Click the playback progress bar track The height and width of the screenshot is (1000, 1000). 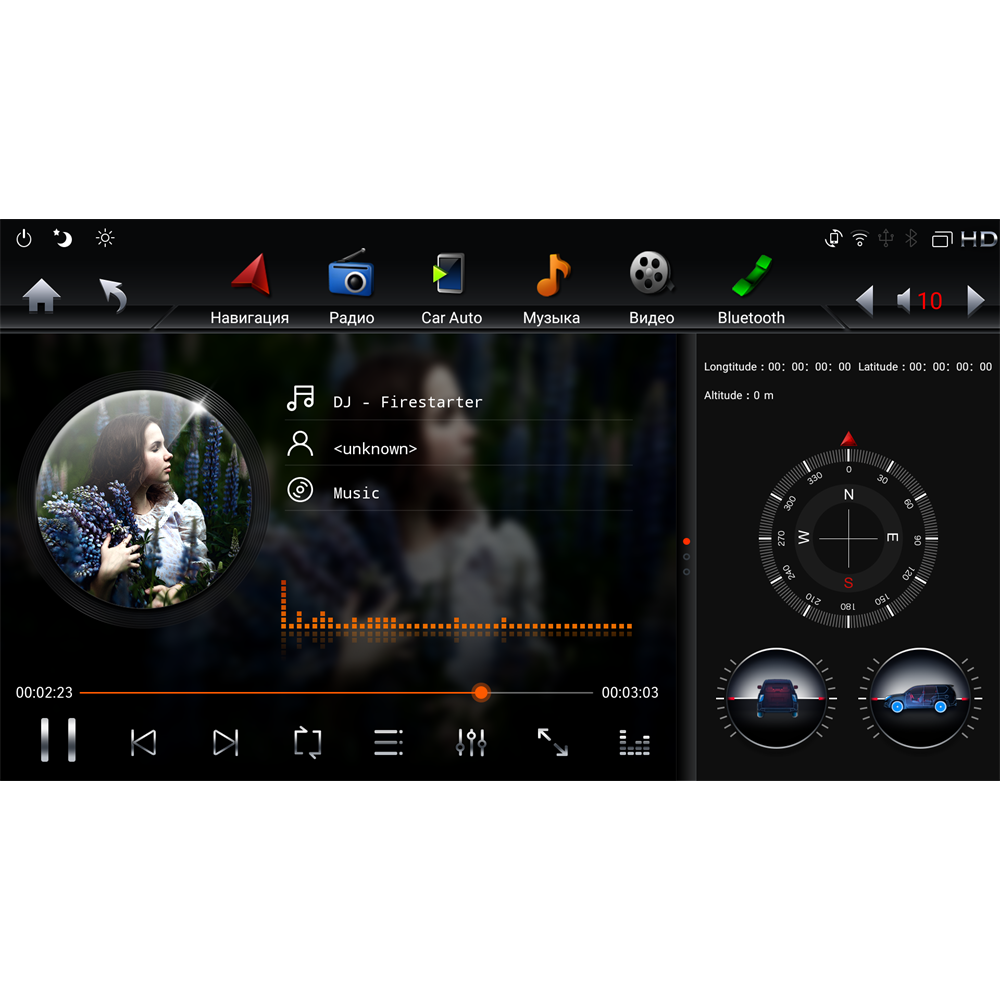(x=336, y=693)
